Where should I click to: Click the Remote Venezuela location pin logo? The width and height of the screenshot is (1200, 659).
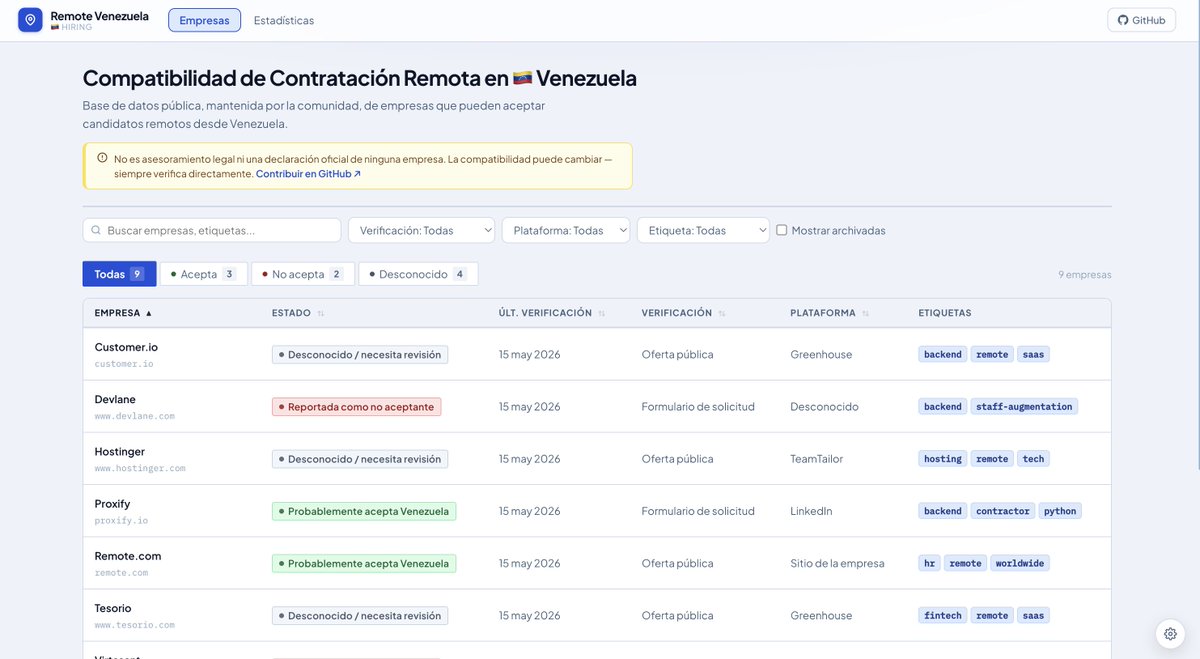tap(30, 20)
